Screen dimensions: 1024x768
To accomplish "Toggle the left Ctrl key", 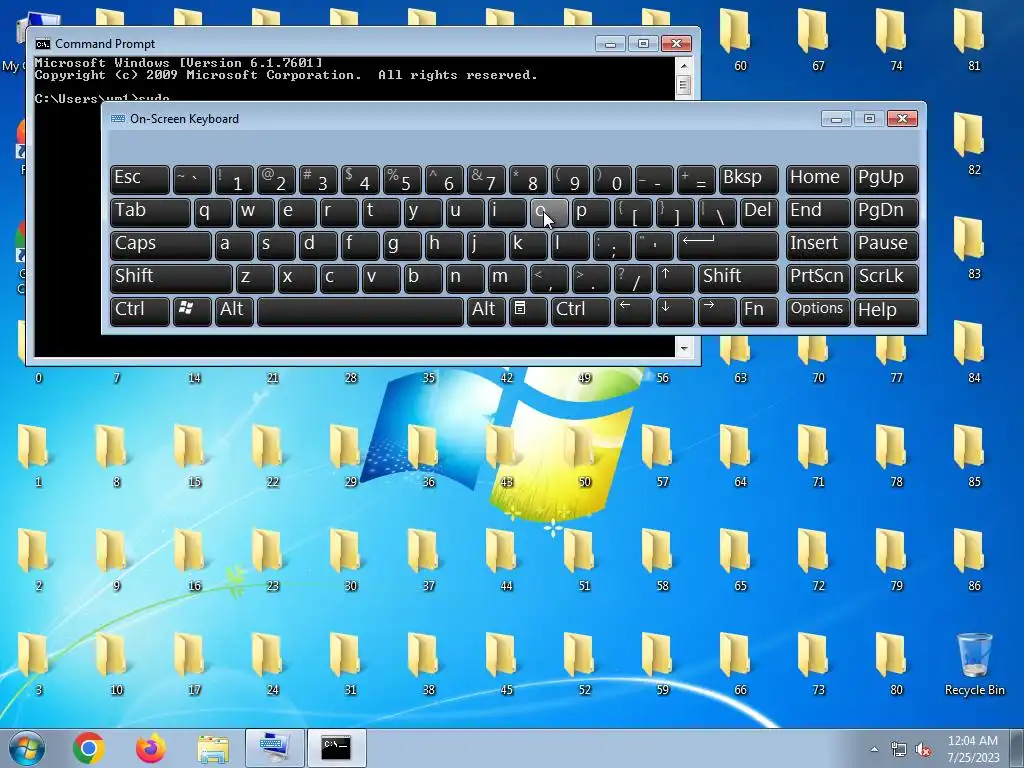I will click(x=140, y=310).
